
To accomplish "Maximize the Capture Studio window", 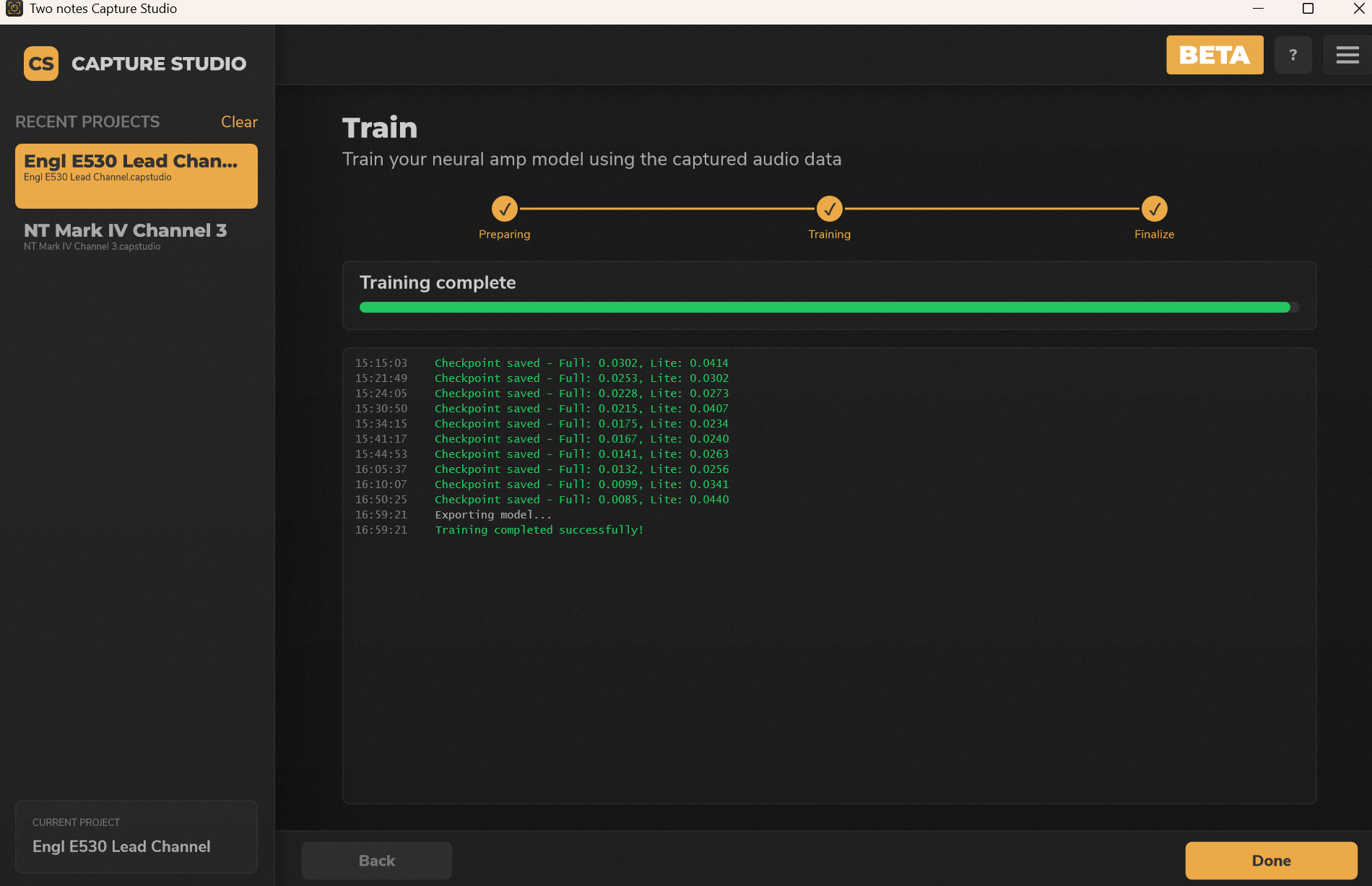I will (1308, 9).
